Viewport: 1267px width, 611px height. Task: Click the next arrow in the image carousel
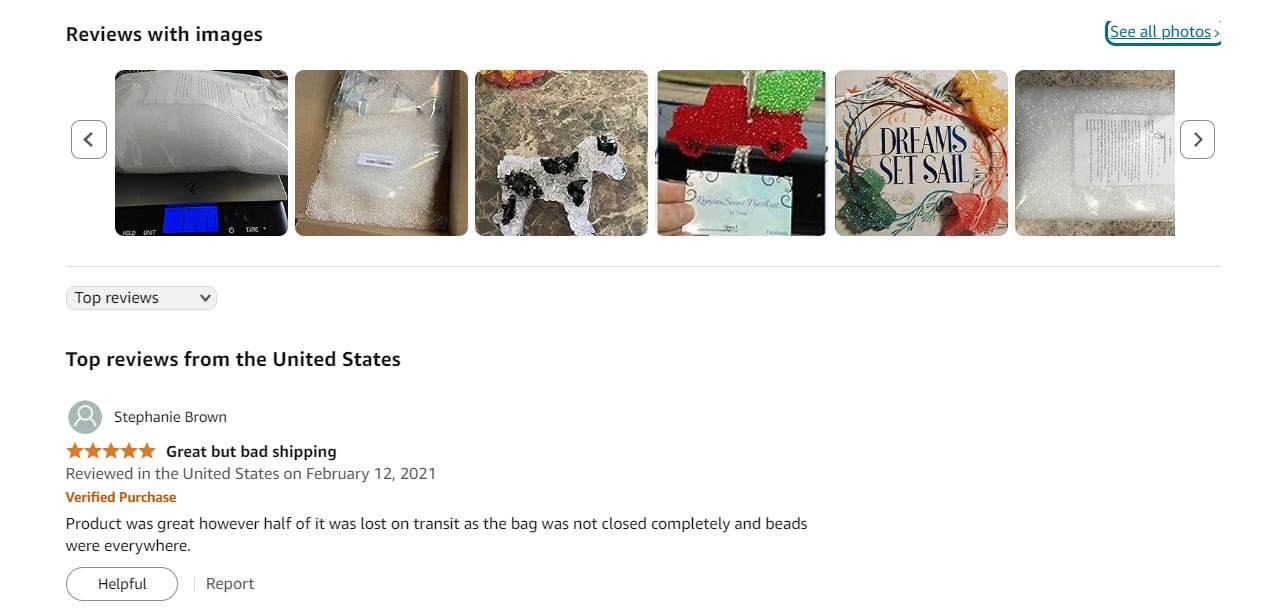tap(1197, 139)
